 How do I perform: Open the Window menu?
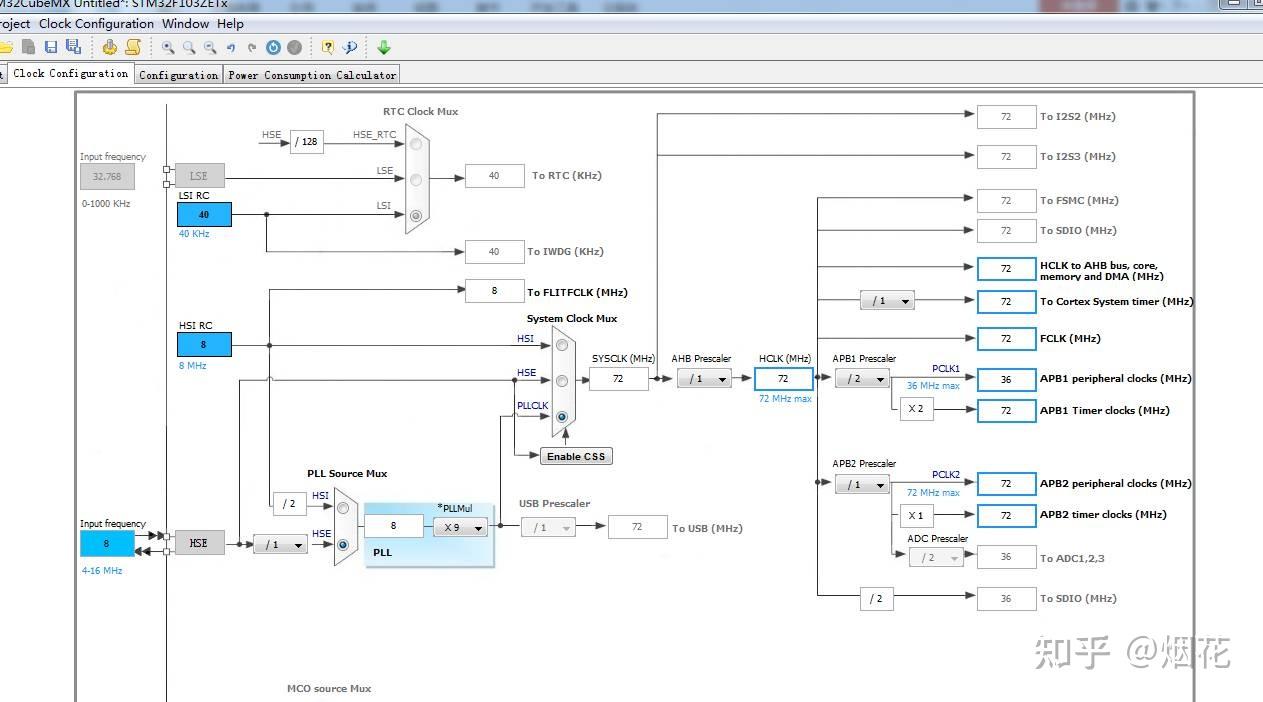[185, 23]
